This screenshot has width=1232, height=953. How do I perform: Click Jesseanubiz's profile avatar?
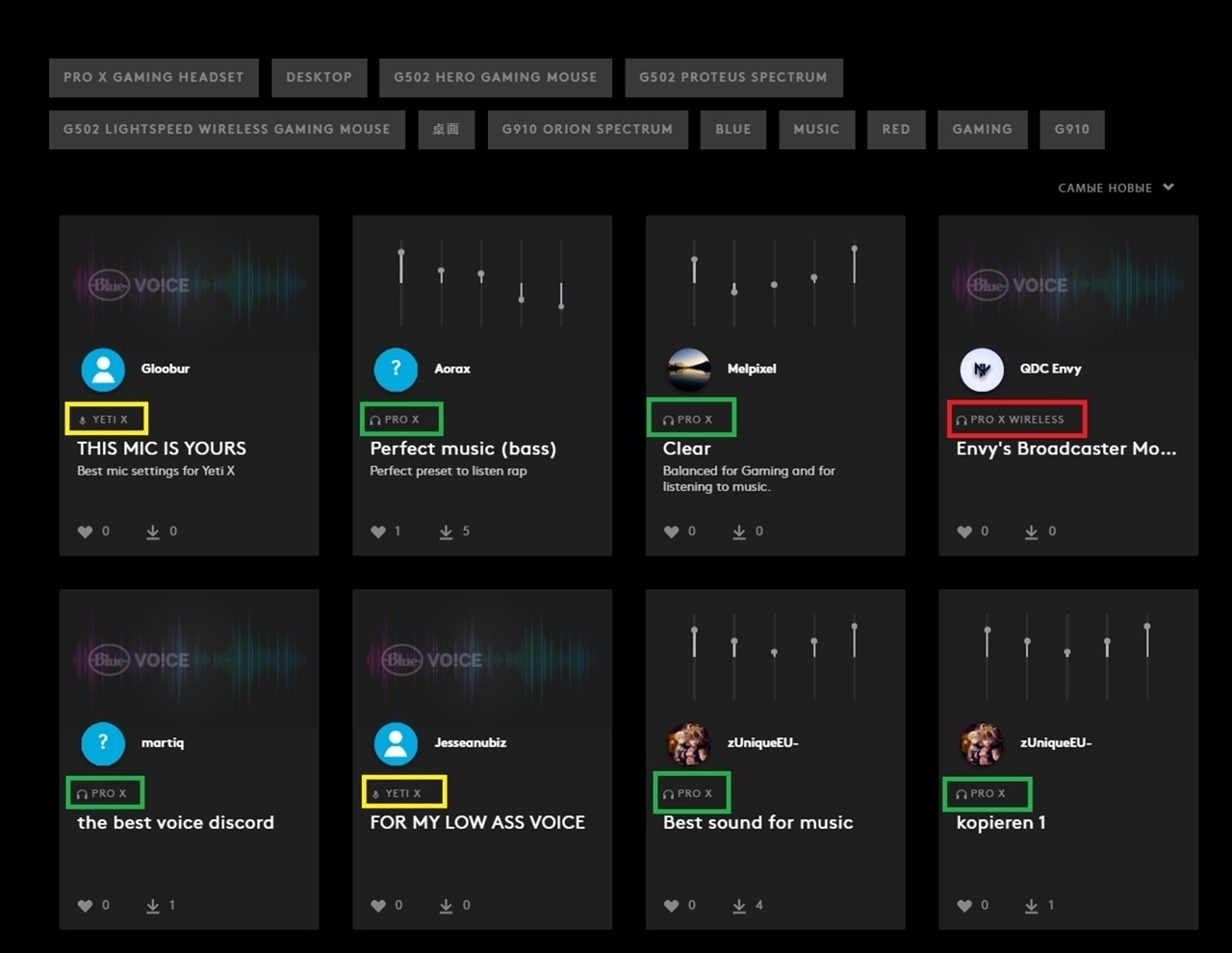[396, 743]
